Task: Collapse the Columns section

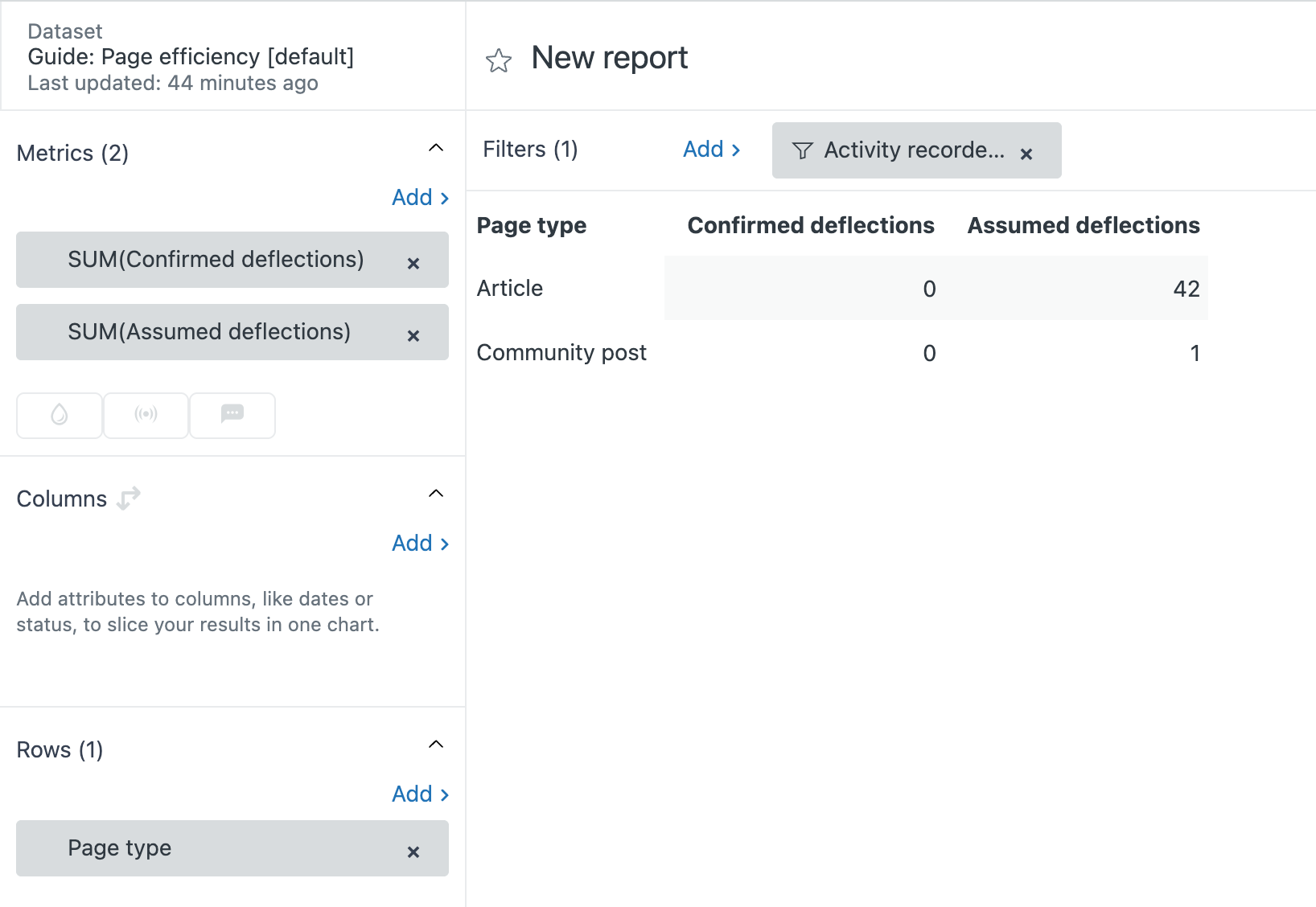Action: click(436, 494)
